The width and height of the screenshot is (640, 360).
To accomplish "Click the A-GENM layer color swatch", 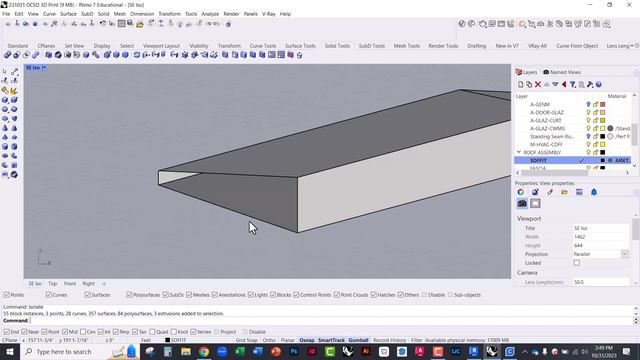I will [602, 104].
